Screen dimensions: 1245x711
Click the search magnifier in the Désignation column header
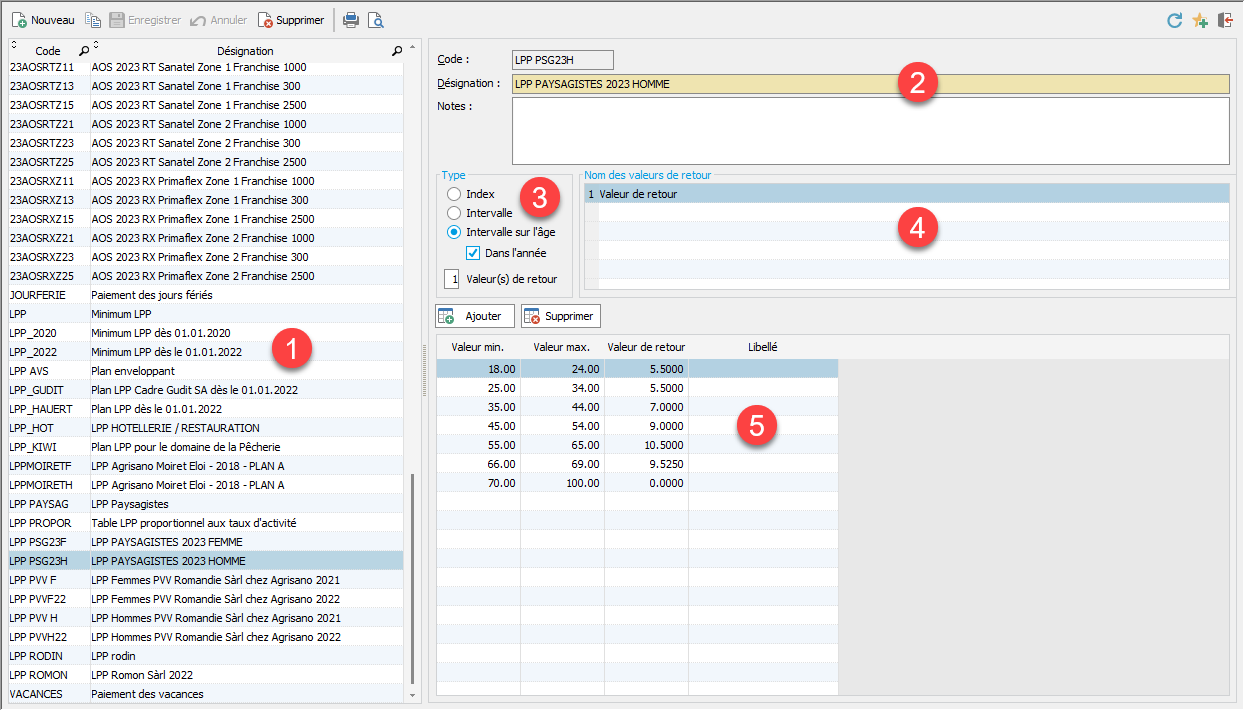point(397,50)
